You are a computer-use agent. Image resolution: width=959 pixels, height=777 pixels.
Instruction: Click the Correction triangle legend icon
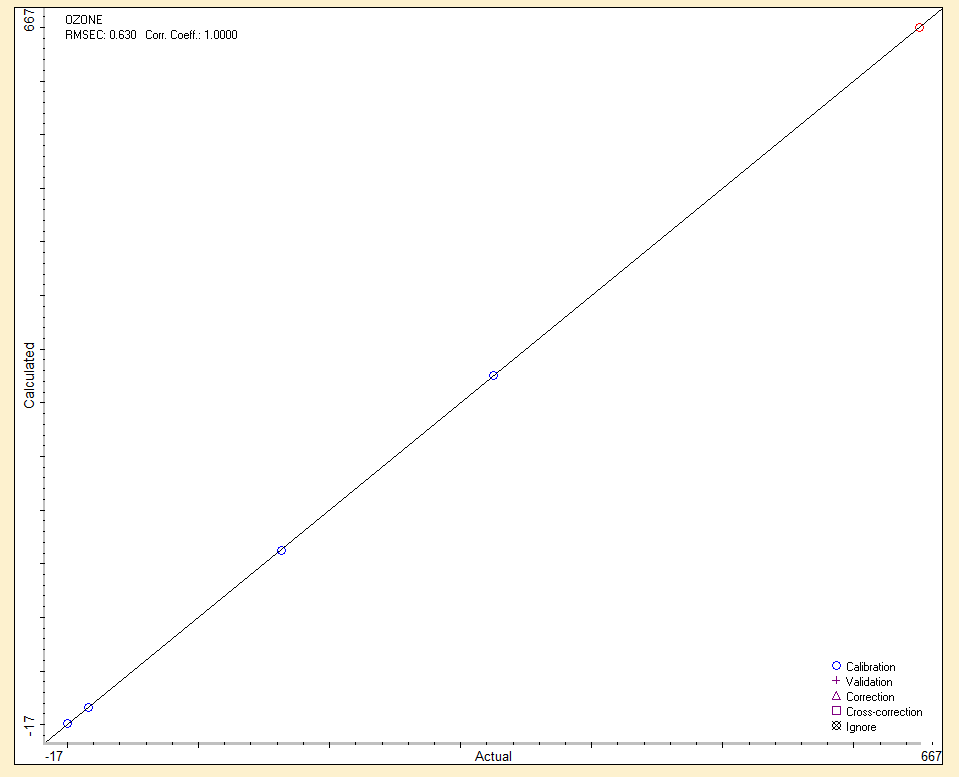(x=836, y=696)
